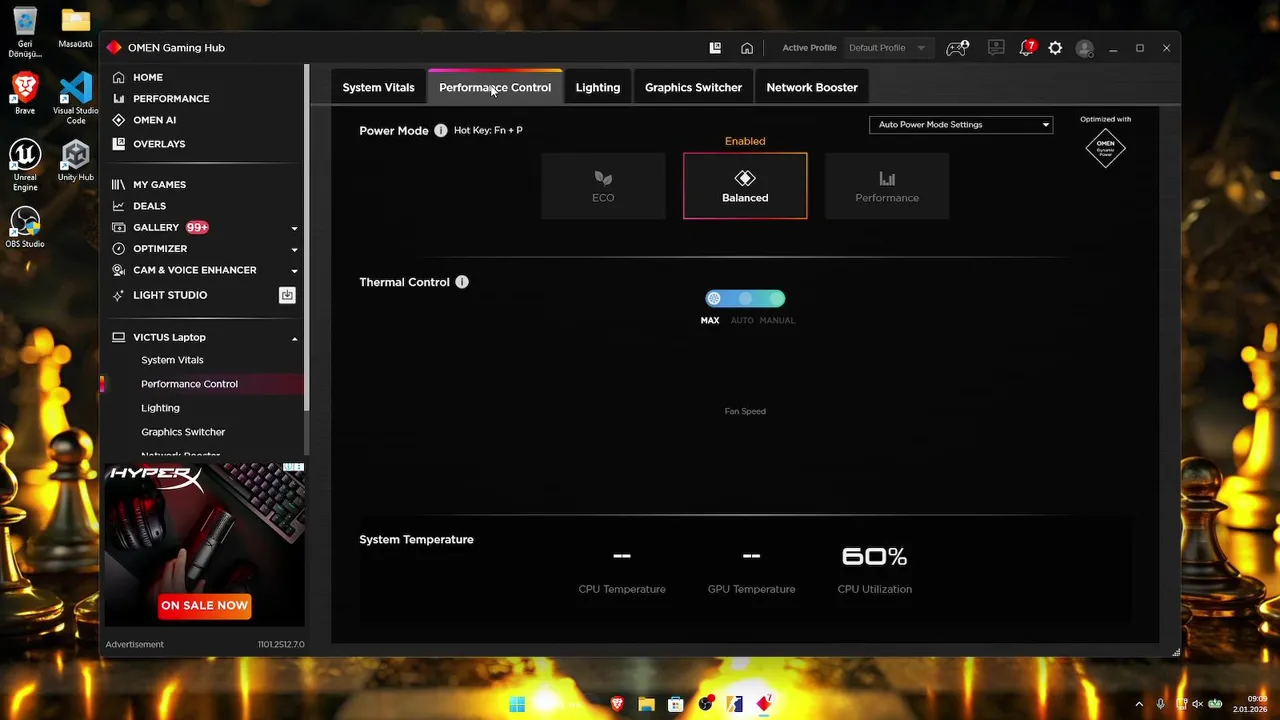Select Graphics Switcher in sidebar tree

pyautogui.click(x=183, y=432)
